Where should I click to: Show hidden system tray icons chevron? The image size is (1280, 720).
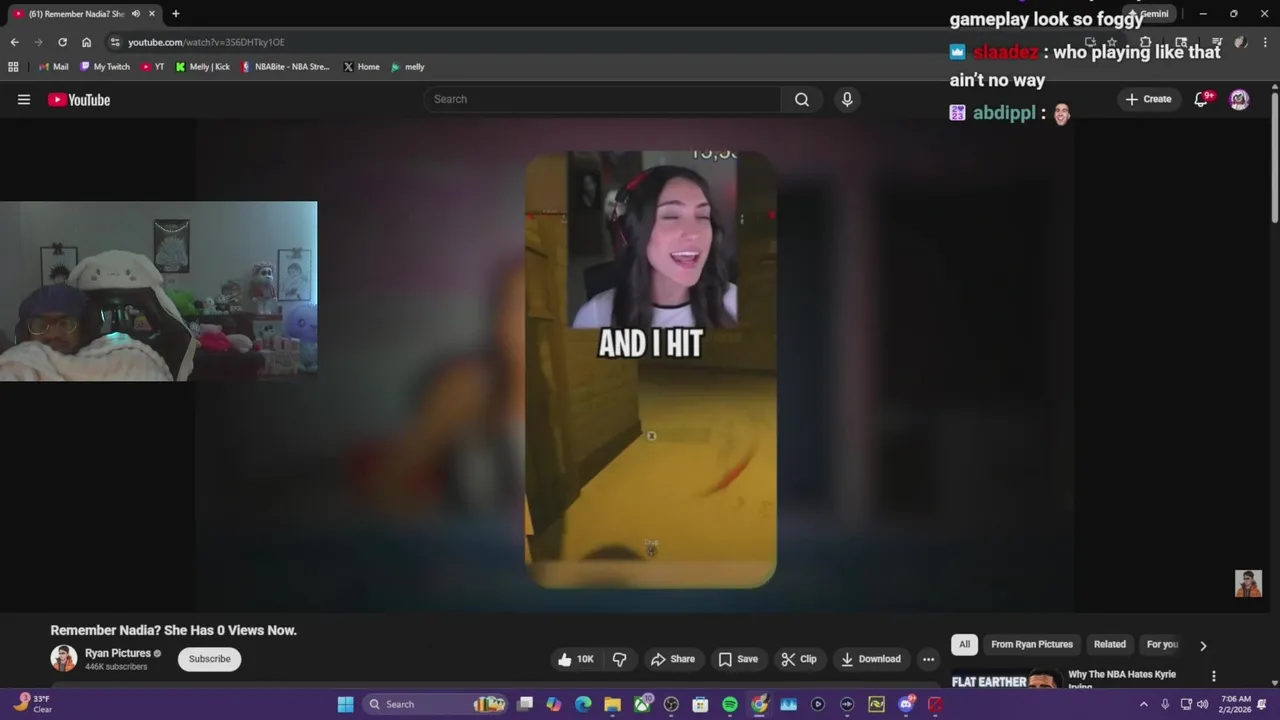(x=1144, y=704)
